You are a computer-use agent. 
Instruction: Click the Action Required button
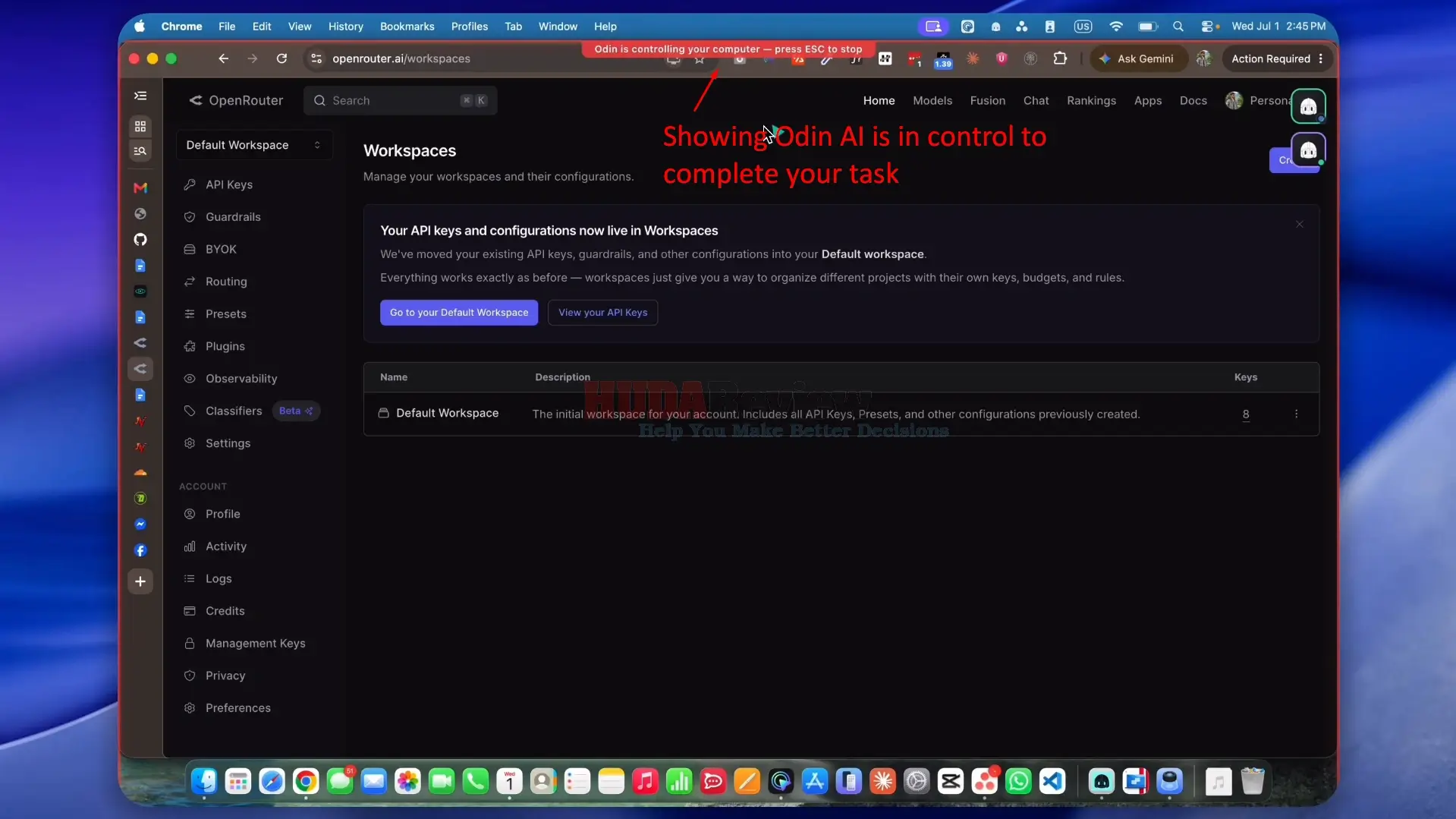pyautogui.click(x=1277, y=58)
